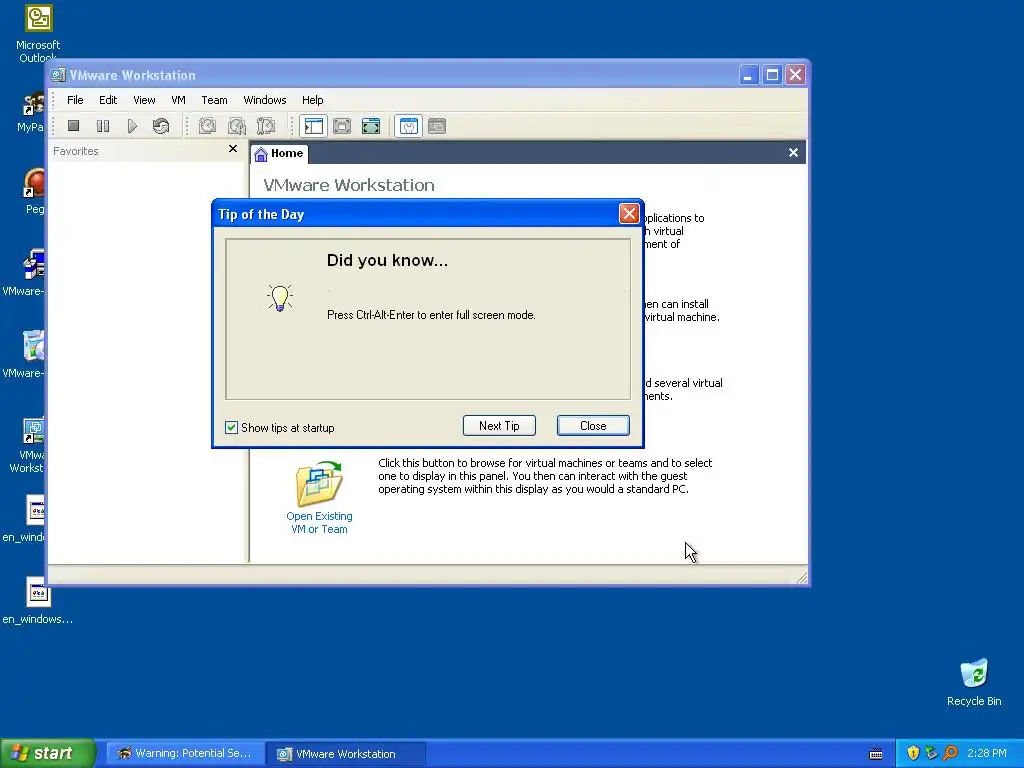This screenshot has height=768, width=1024.
Task: Click the Revert to Snapshot toolbar icon
Action: 236,125
